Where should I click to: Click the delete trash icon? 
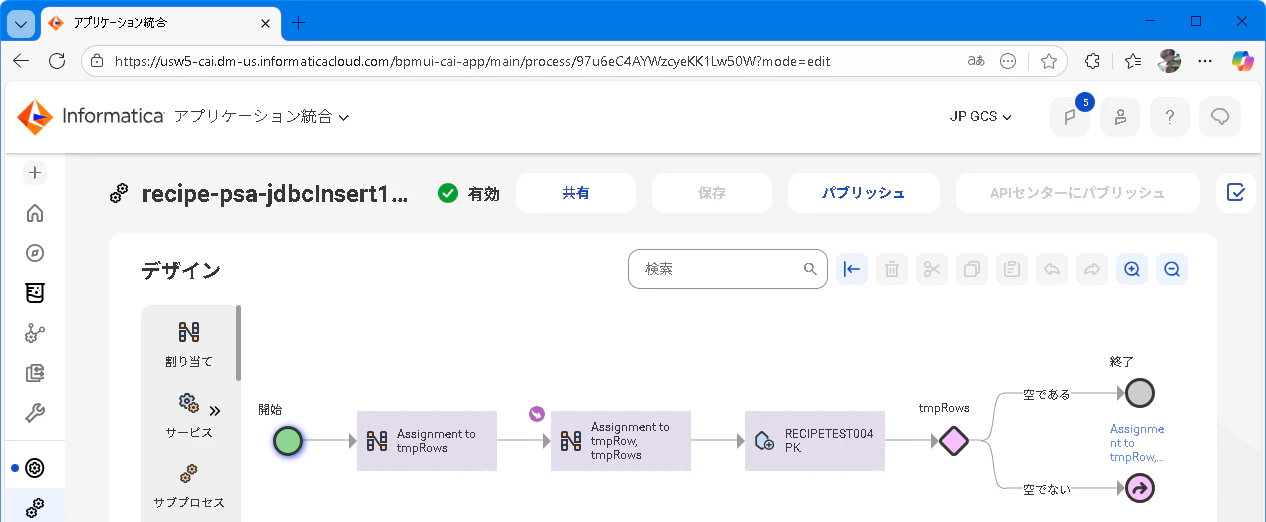tap(892, 269)
